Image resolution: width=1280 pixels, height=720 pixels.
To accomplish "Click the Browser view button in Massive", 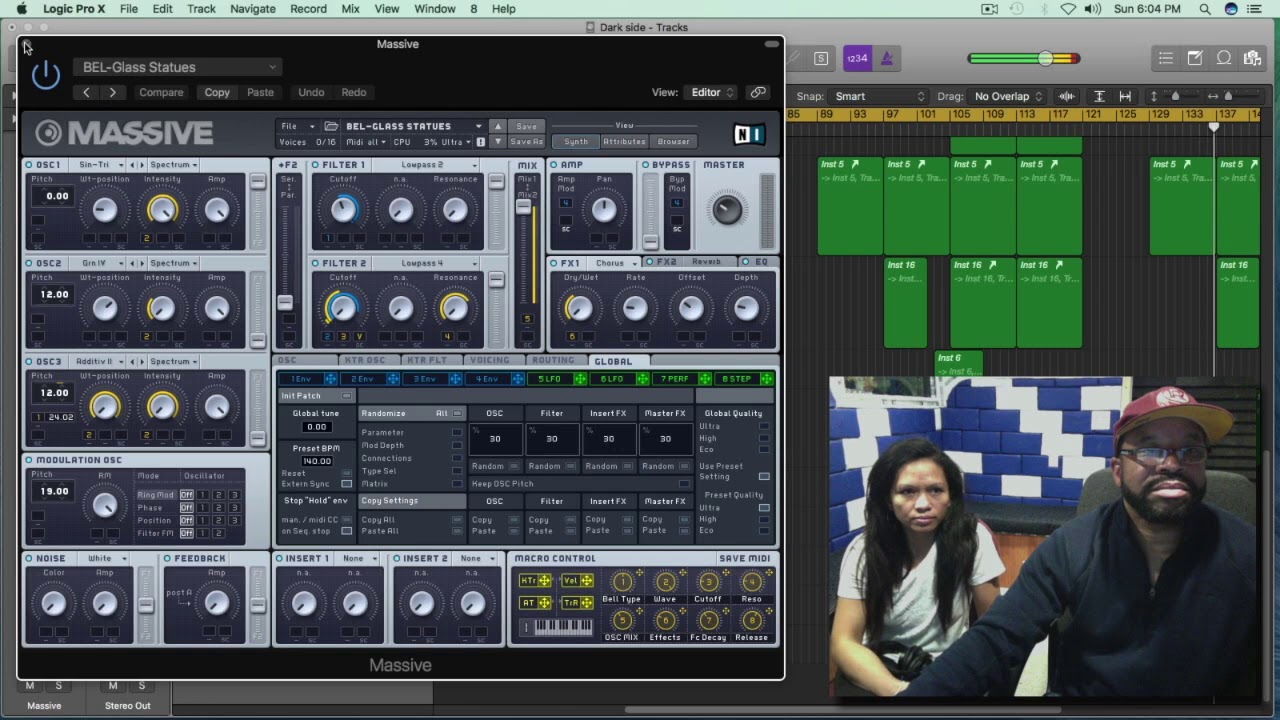I will (x=673, y=142).
